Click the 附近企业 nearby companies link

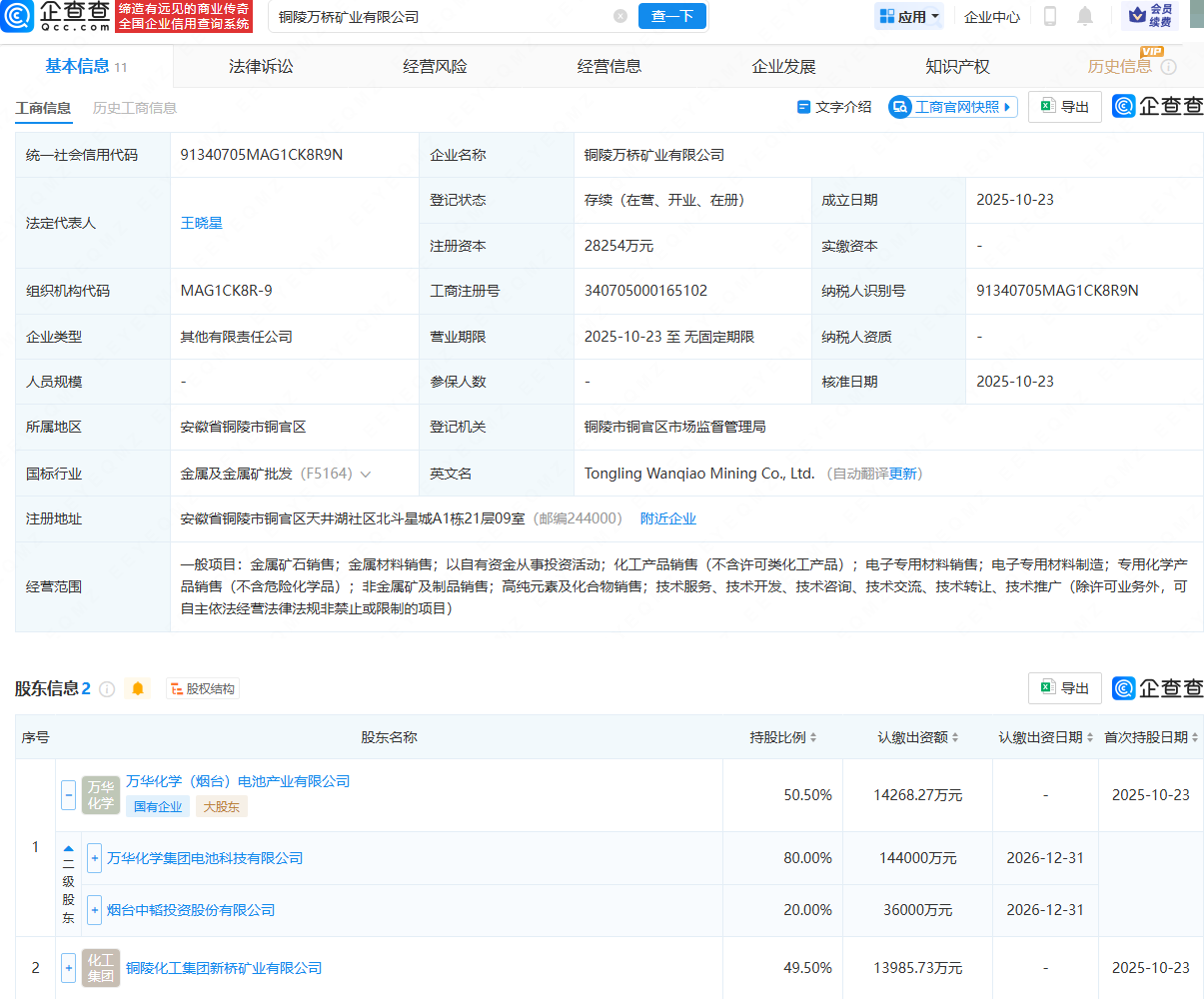pos(668,517)
